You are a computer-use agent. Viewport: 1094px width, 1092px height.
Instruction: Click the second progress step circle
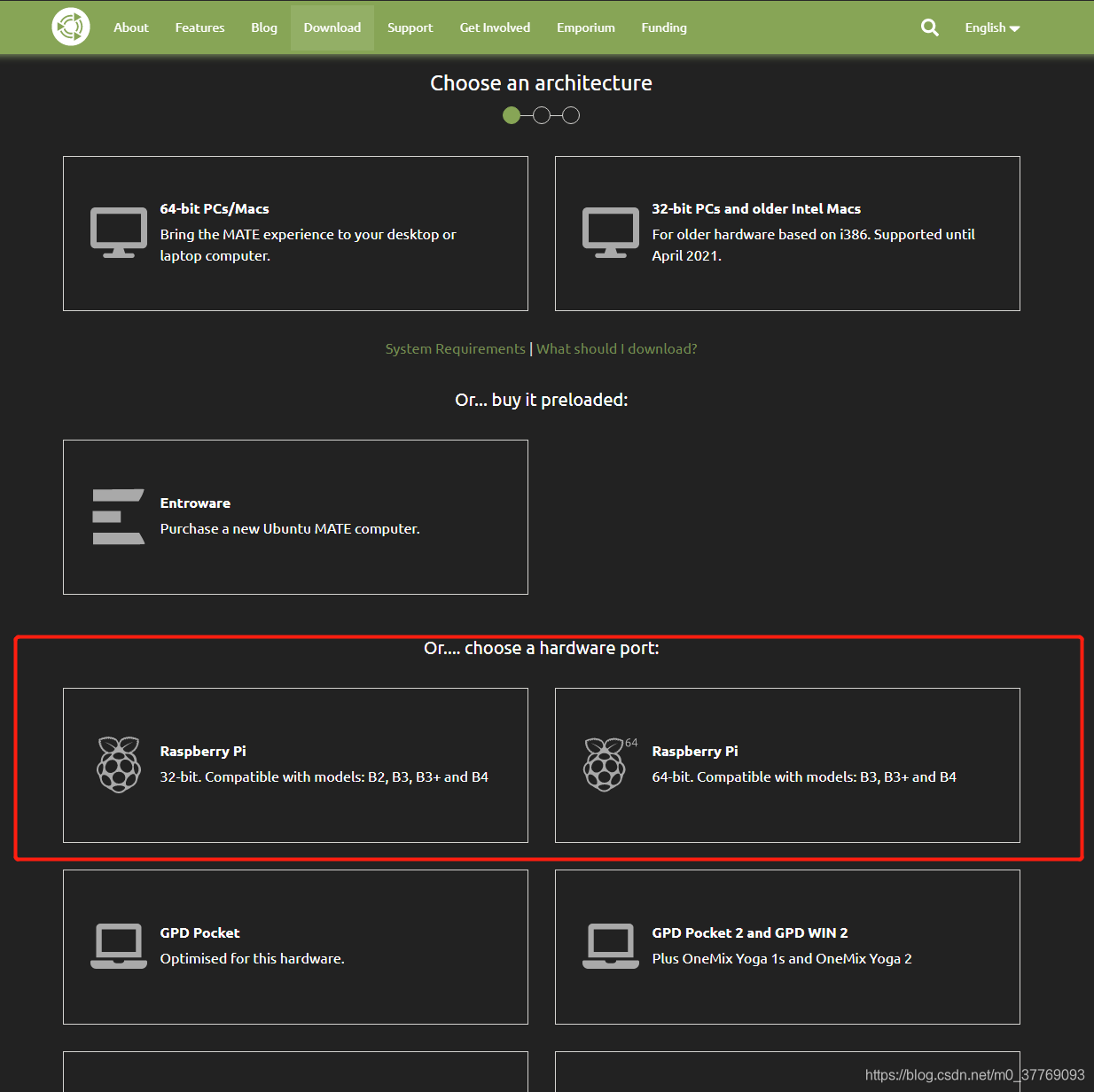coord(542,115)
